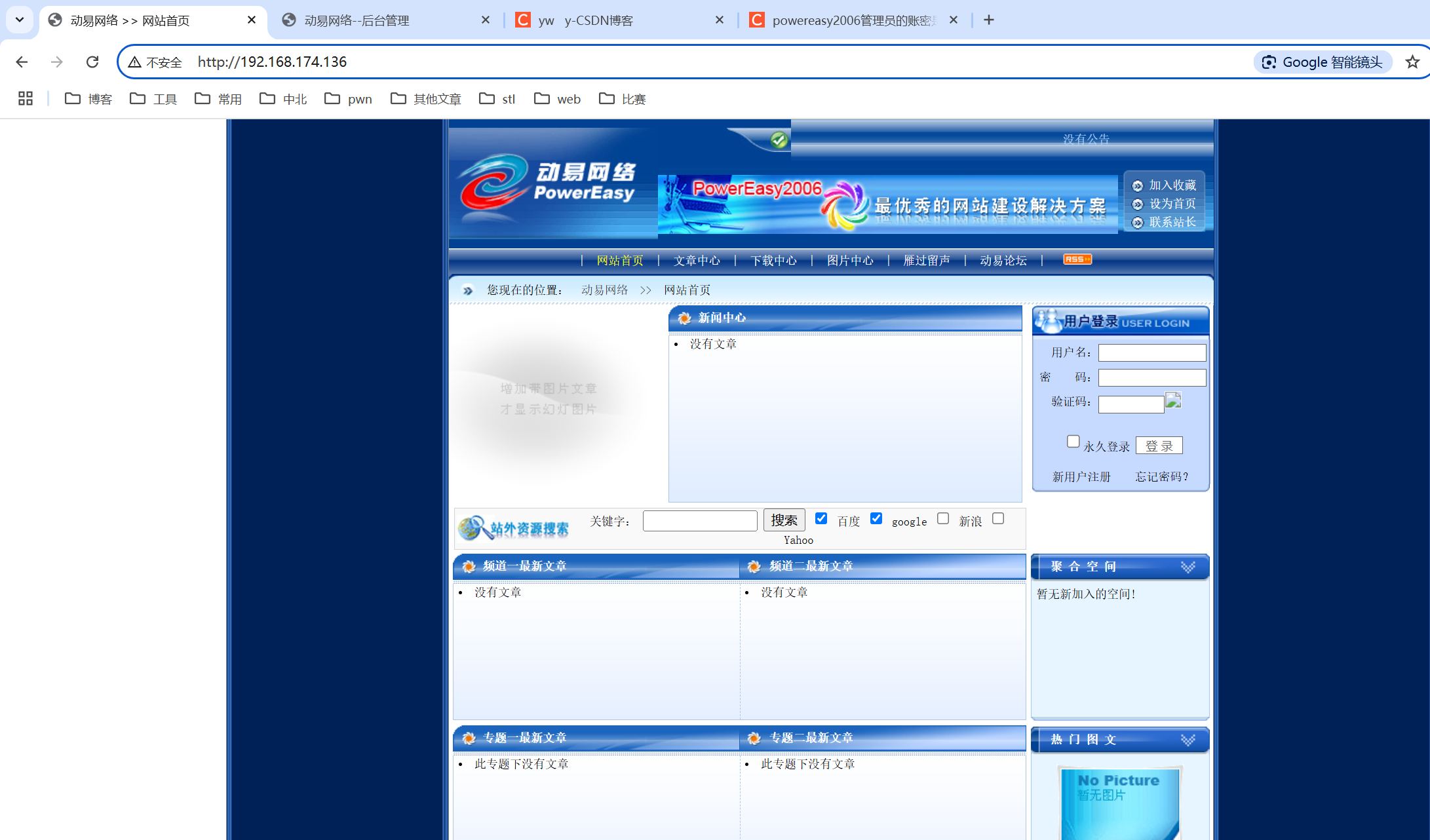Close the y-CSDN博客 tab

pyautogui.click(x=720, y=20)
